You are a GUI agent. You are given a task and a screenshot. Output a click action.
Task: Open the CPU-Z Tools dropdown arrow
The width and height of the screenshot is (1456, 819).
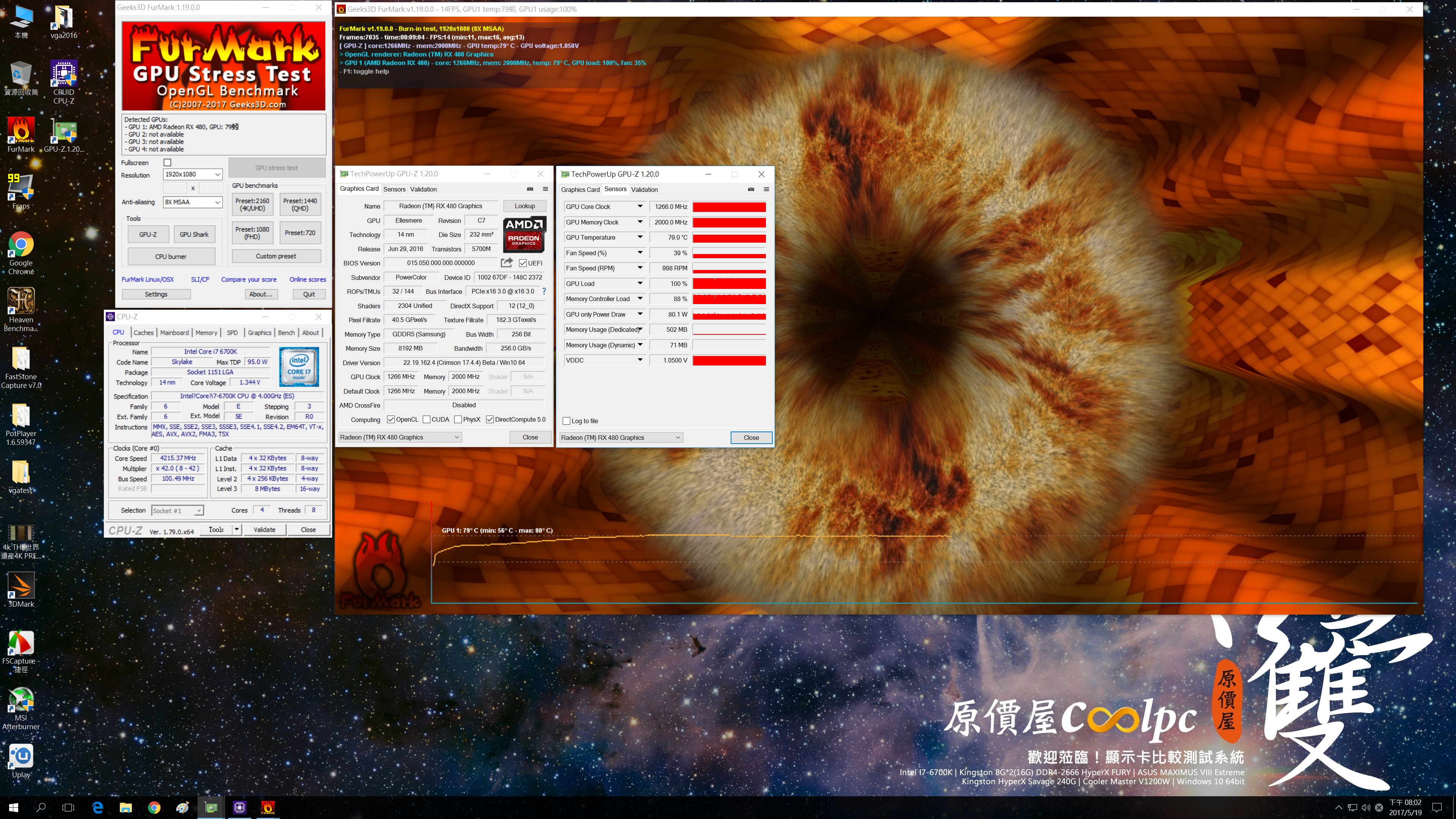[x=237, y=530]
